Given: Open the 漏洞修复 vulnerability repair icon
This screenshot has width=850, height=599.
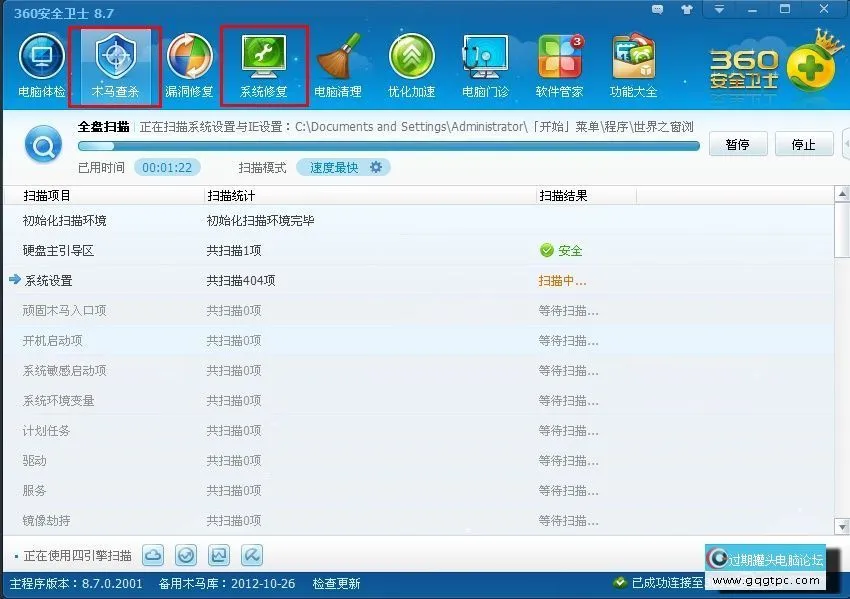Looking at the screenshot, I should [x=190, y=66].
